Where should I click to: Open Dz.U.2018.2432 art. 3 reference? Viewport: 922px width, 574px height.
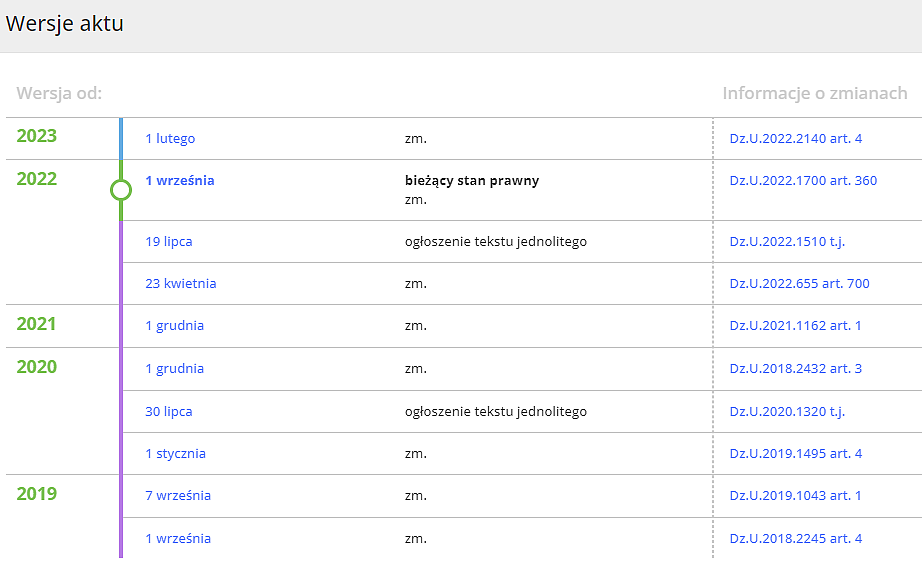point(796,369)
